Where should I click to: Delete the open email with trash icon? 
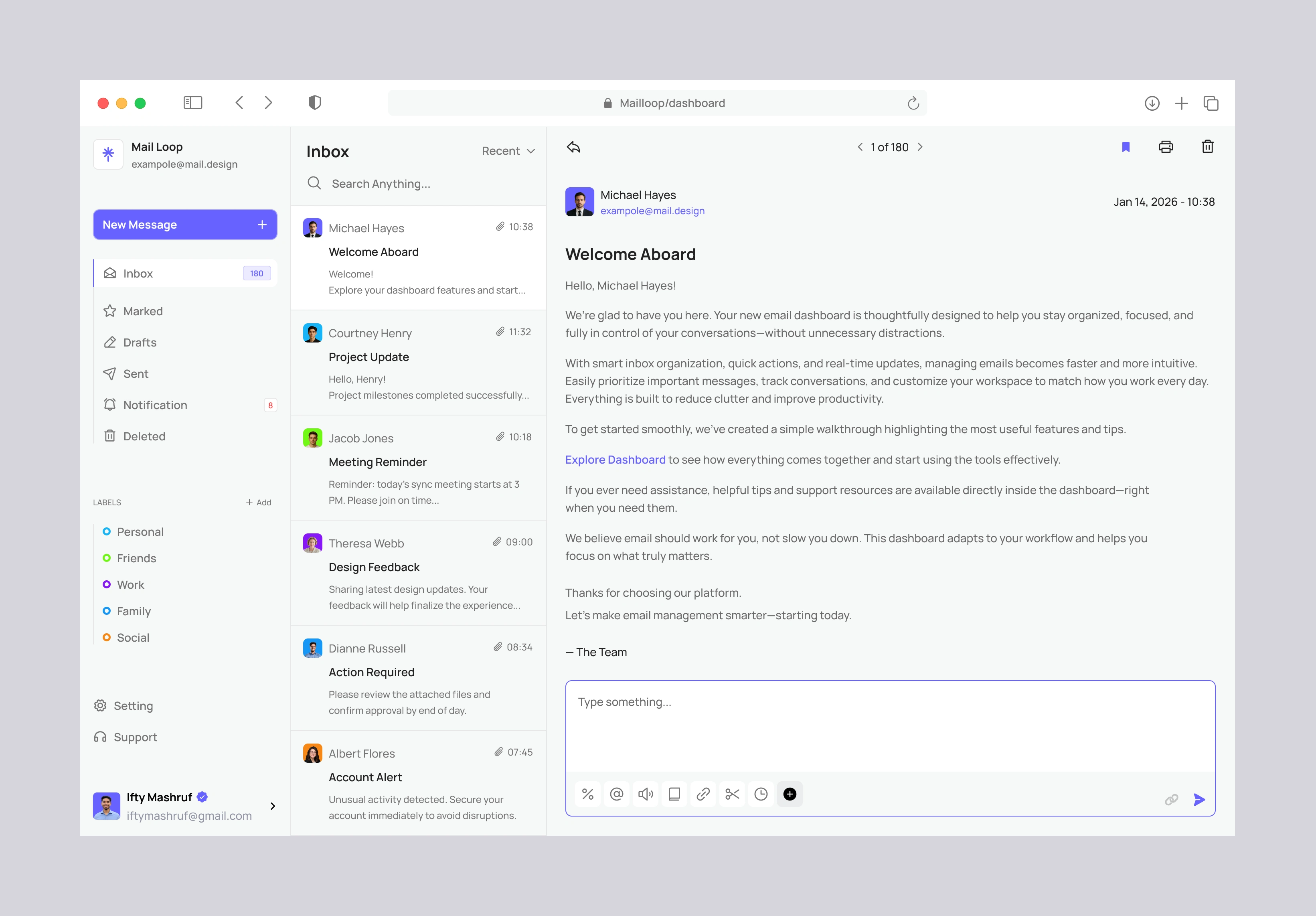point(1207,147)
